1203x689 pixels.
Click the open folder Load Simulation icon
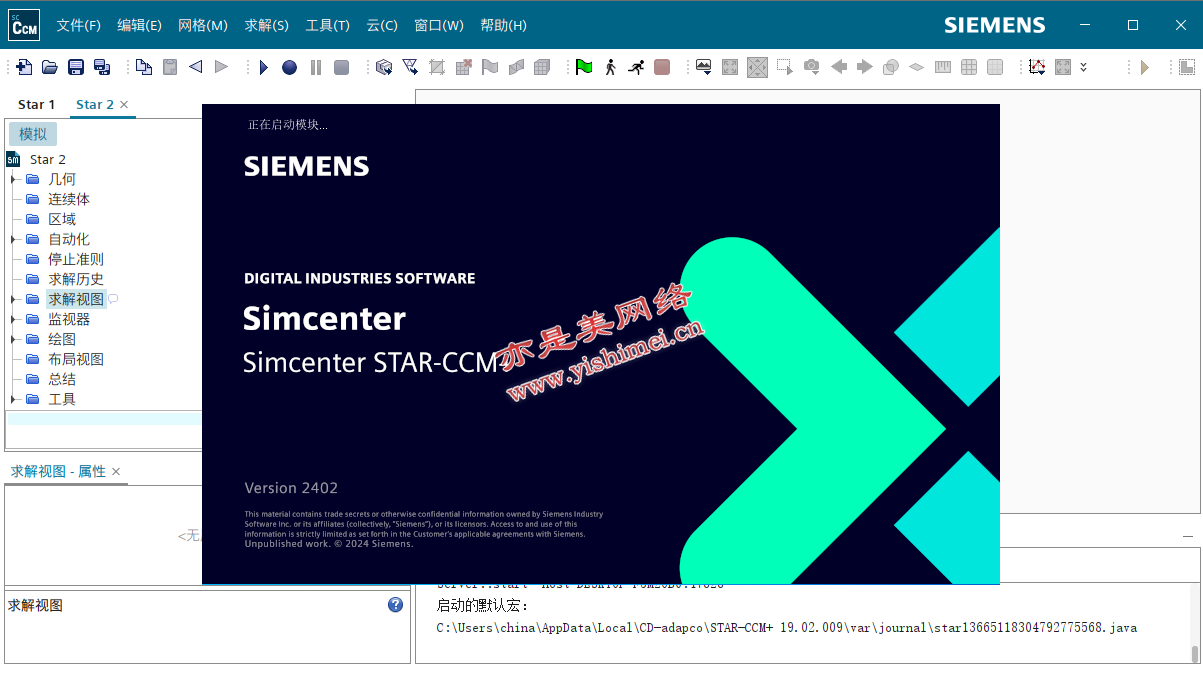pos(50,67)
